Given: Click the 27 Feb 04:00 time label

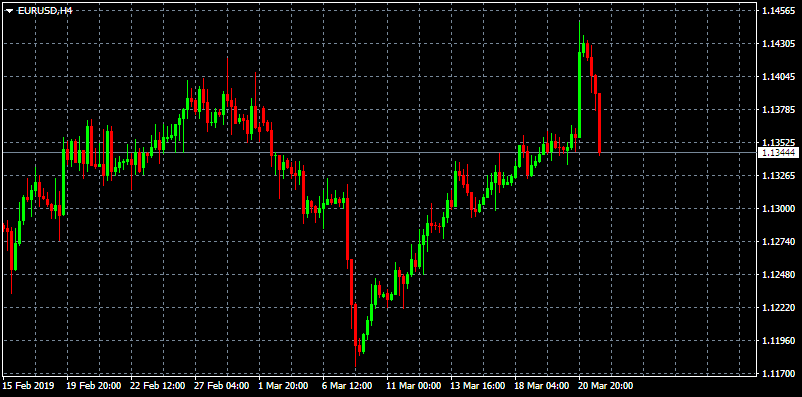Looking at the screenshot, I should (x=222, y=385).
